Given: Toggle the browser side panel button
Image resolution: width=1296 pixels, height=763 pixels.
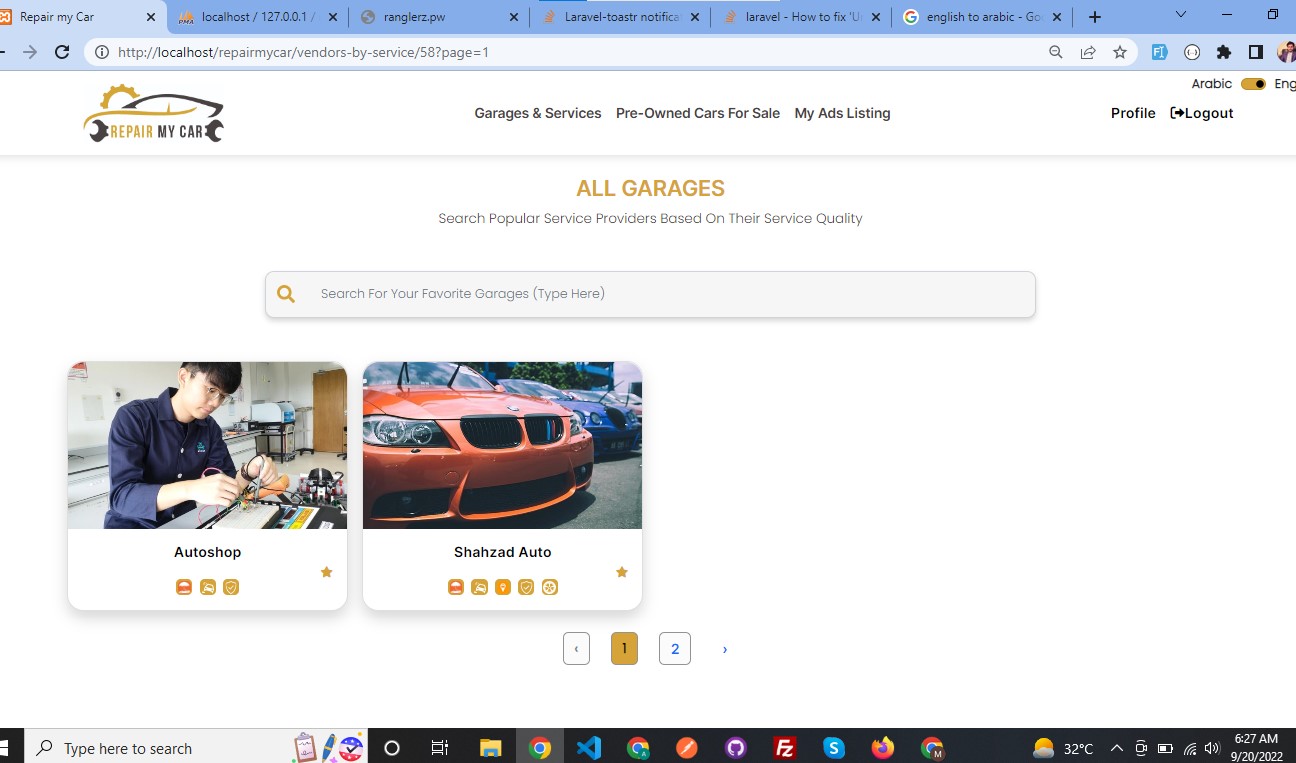Looking at the screenshot, I should (x=1255, y=52).
